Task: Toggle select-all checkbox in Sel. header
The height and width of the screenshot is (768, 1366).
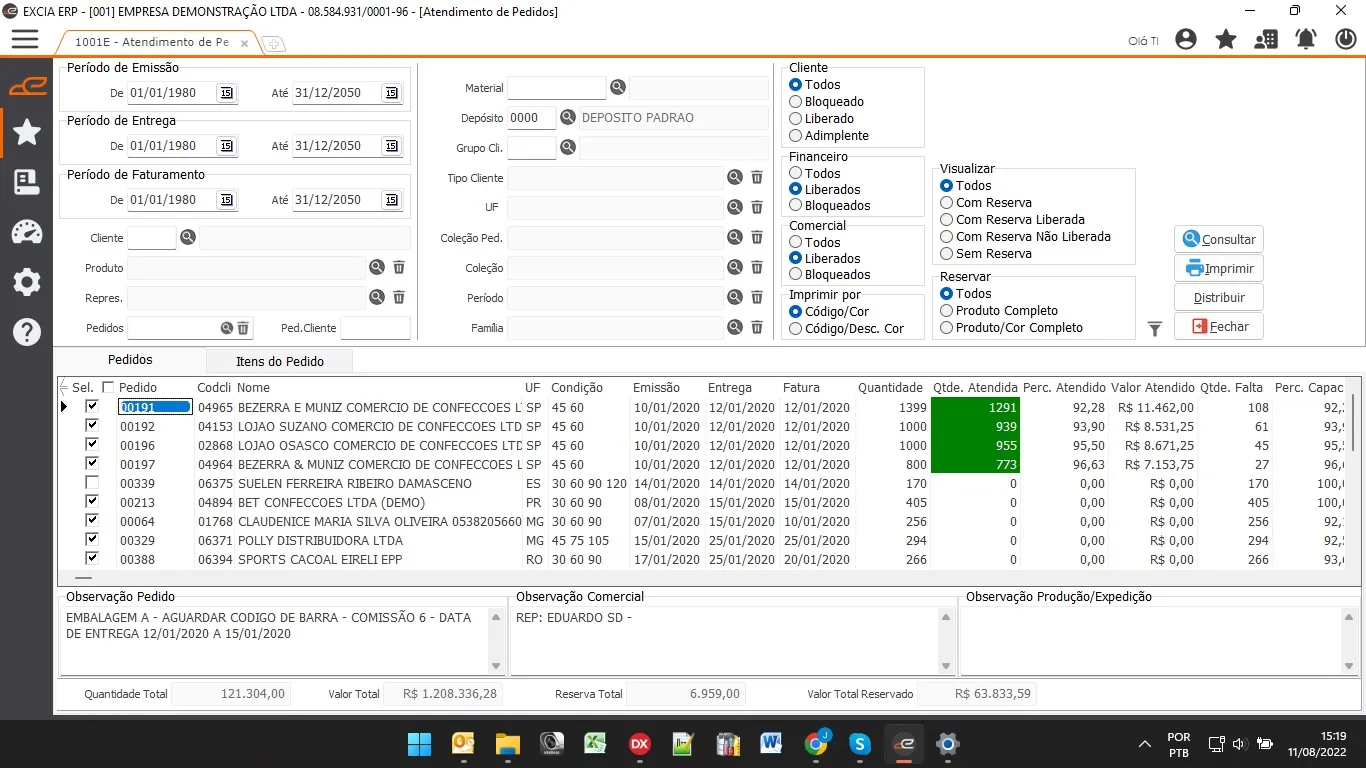Action: coord(108,388)
